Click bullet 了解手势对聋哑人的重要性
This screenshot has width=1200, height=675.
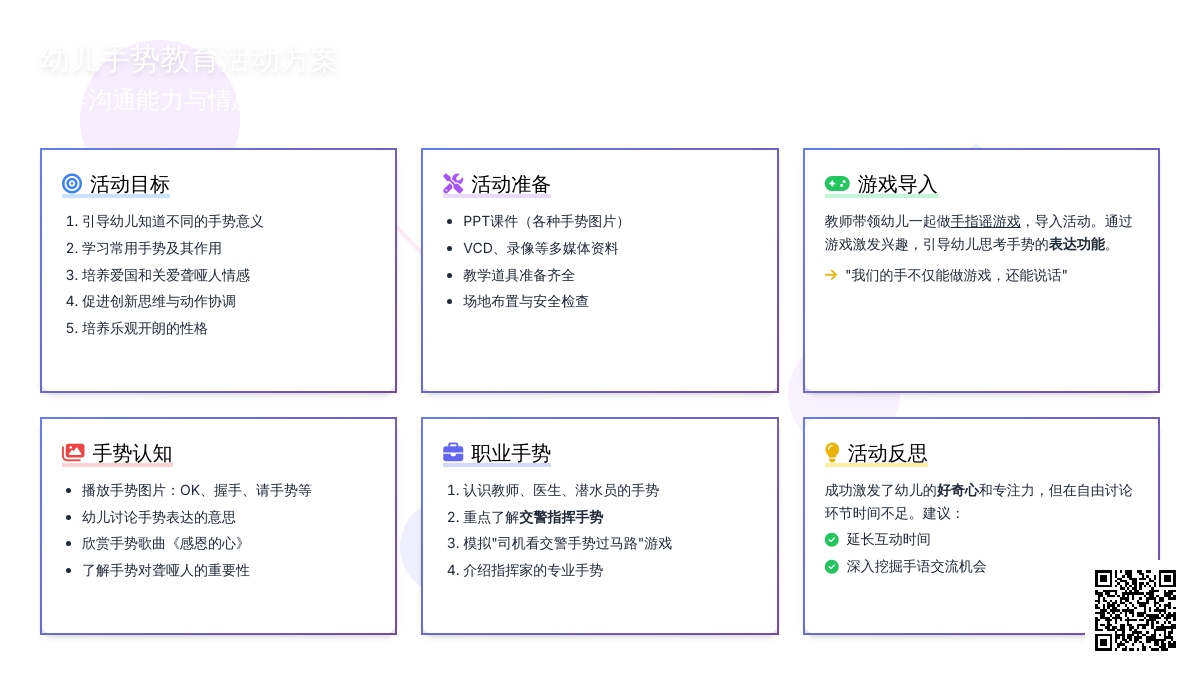point(166,571)
